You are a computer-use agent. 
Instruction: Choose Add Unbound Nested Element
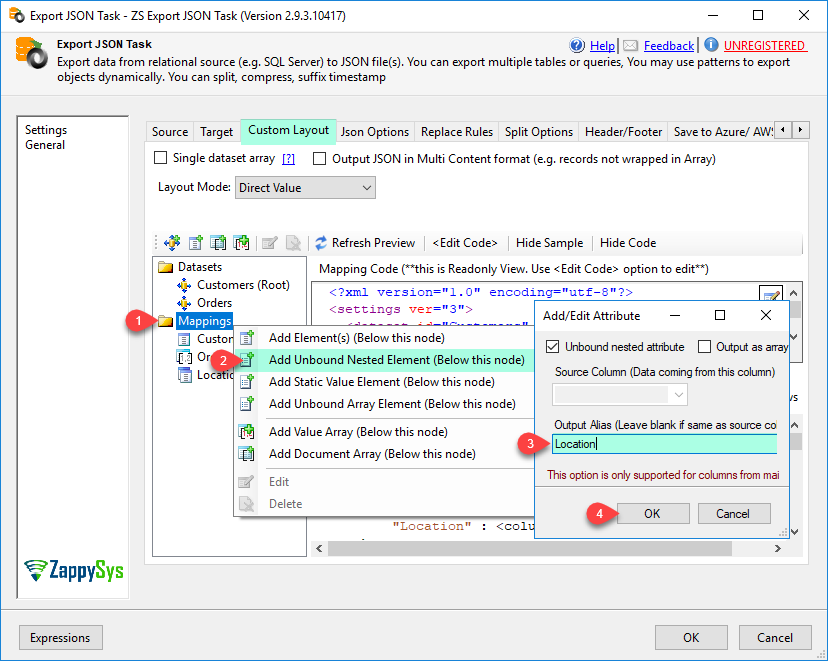pos(384,360)
